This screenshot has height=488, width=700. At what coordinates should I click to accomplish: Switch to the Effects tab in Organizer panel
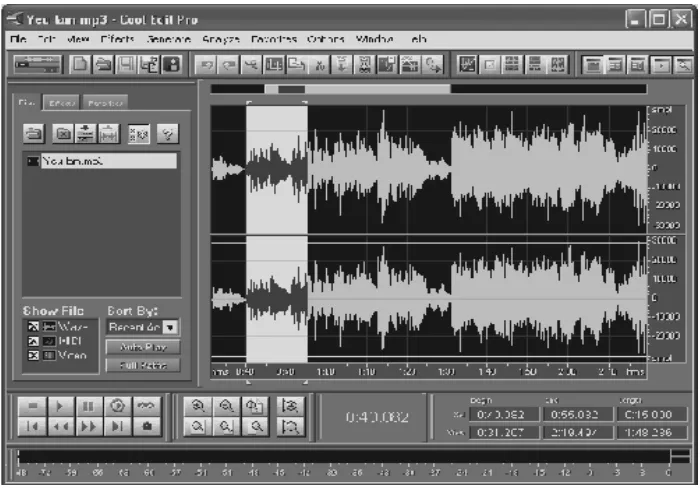62,103
